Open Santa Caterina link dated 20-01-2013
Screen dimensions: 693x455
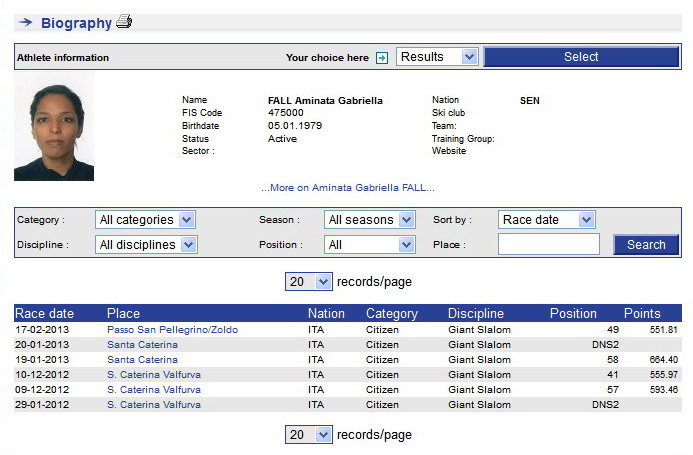142,344
